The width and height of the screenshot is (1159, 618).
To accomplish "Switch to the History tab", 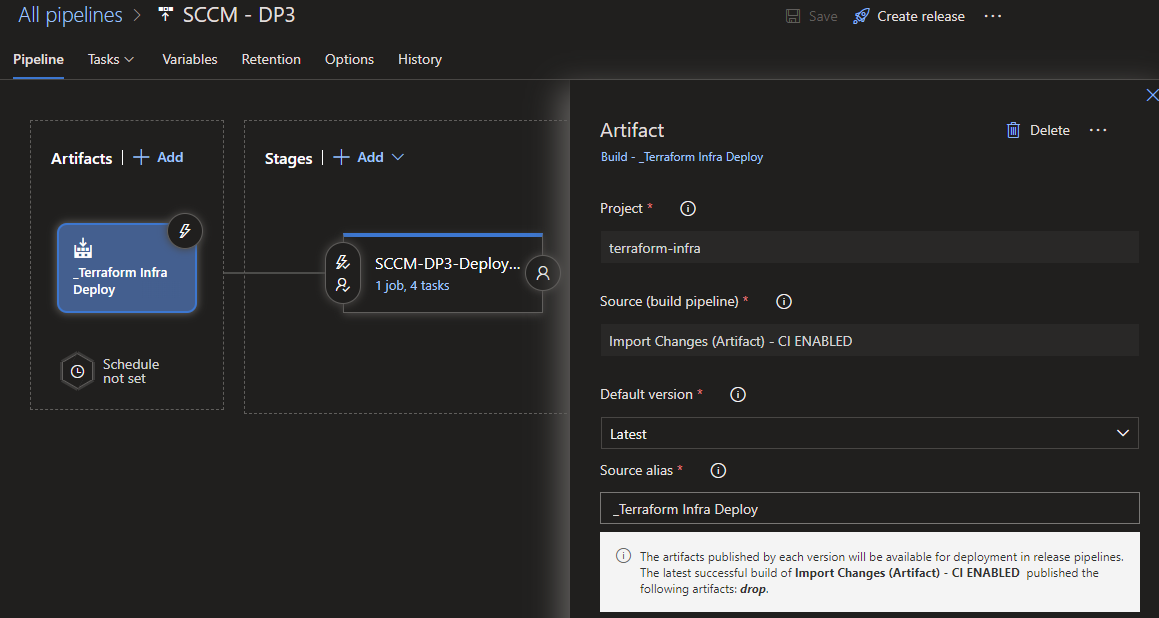I will point(420,59).
